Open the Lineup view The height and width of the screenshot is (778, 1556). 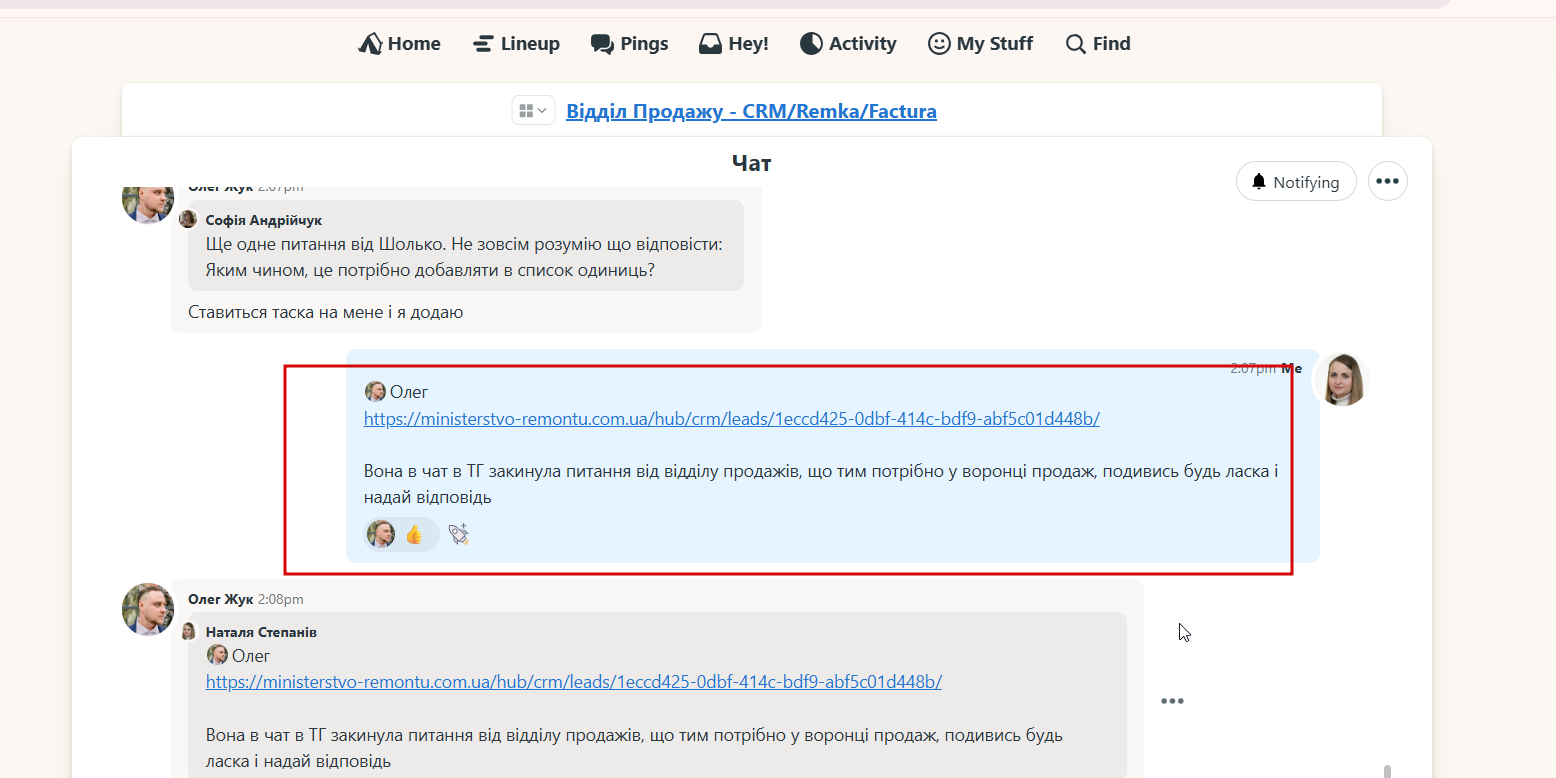coord(516,44)
